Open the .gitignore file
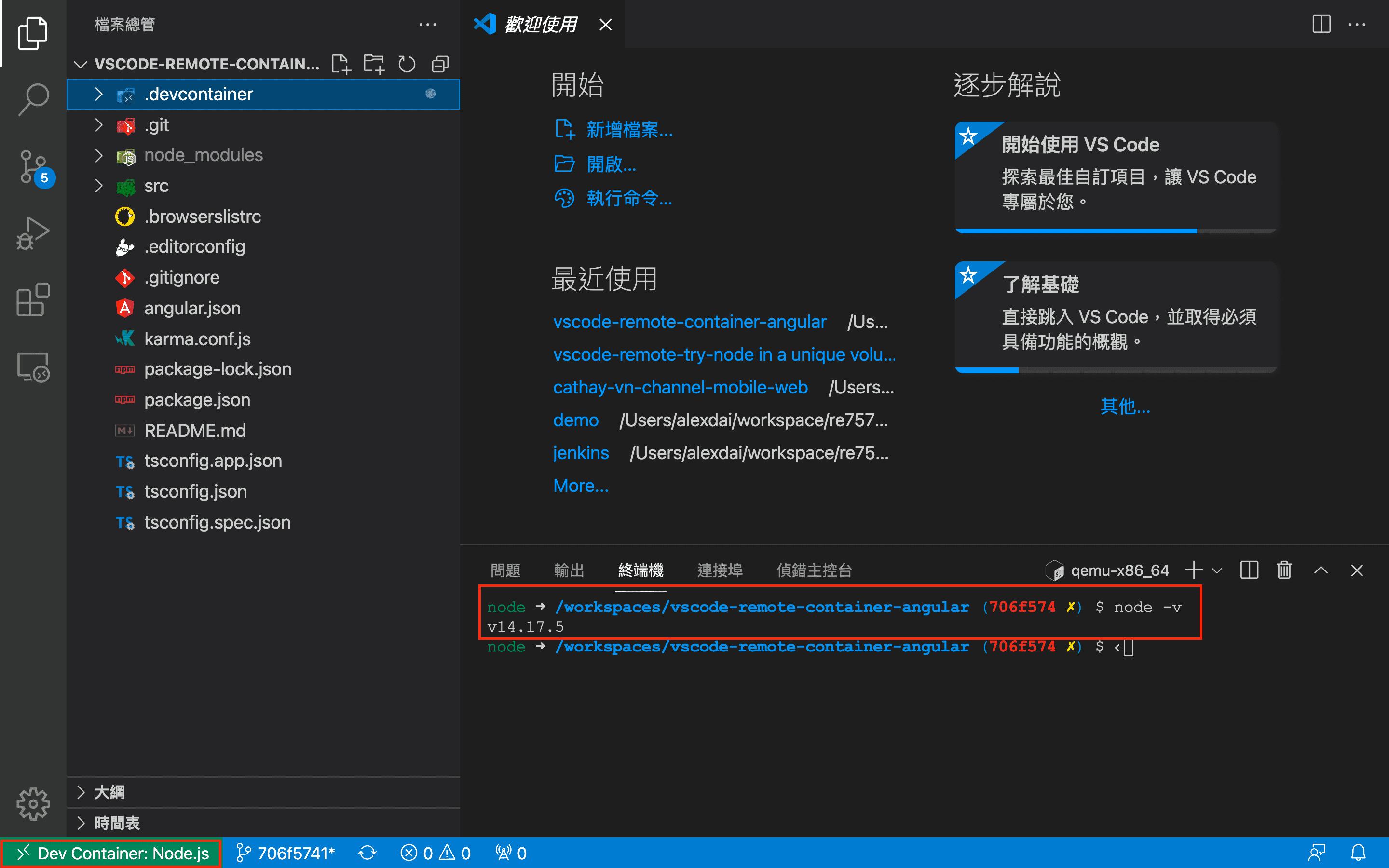1389x868 pixels. [x=263, y=277]
